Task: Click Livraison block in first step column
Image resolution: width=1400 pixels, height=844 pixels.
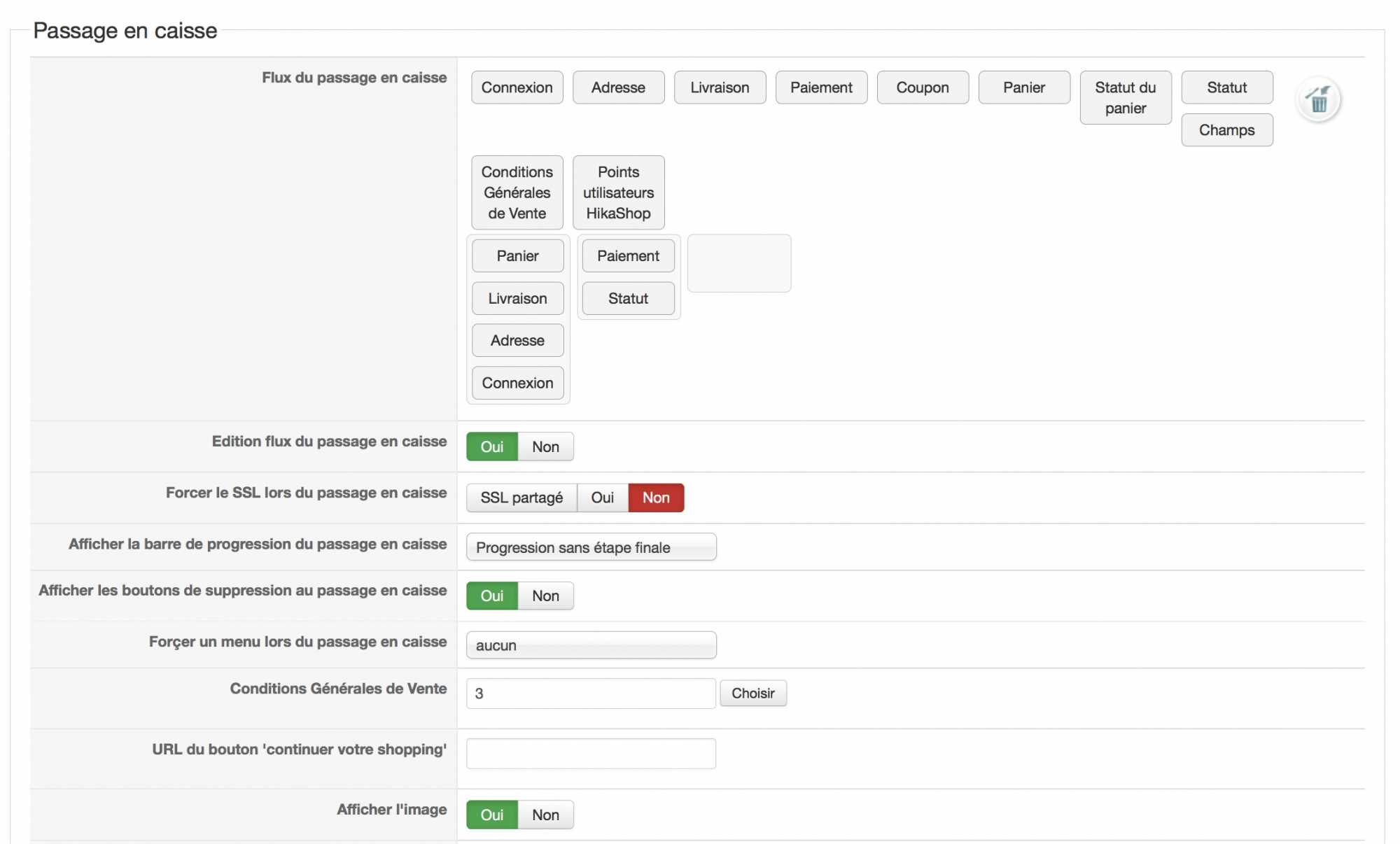Action: click(x=517, y=298)
